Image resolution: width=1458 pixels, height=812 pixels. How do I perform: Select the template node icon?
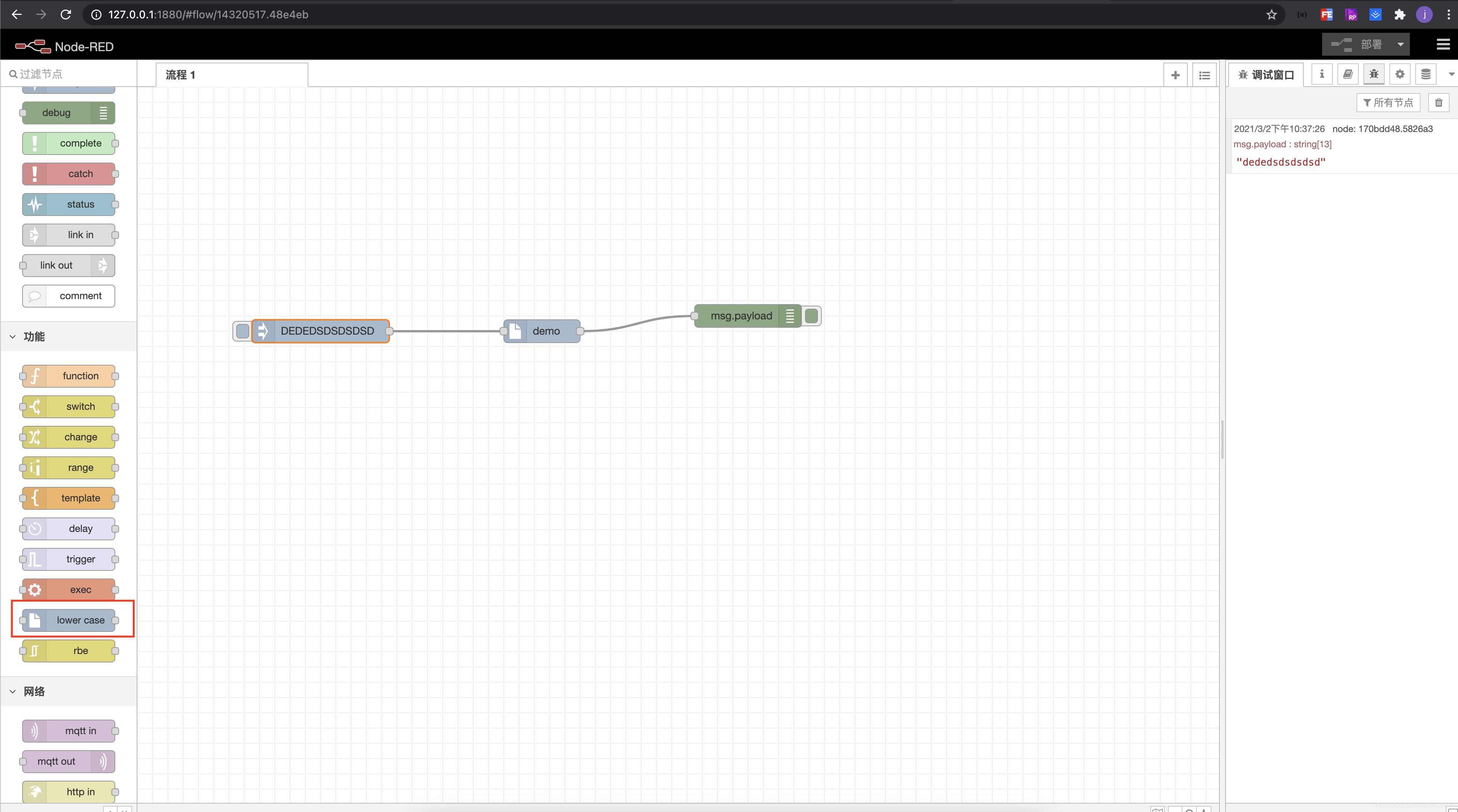[36, 498]
